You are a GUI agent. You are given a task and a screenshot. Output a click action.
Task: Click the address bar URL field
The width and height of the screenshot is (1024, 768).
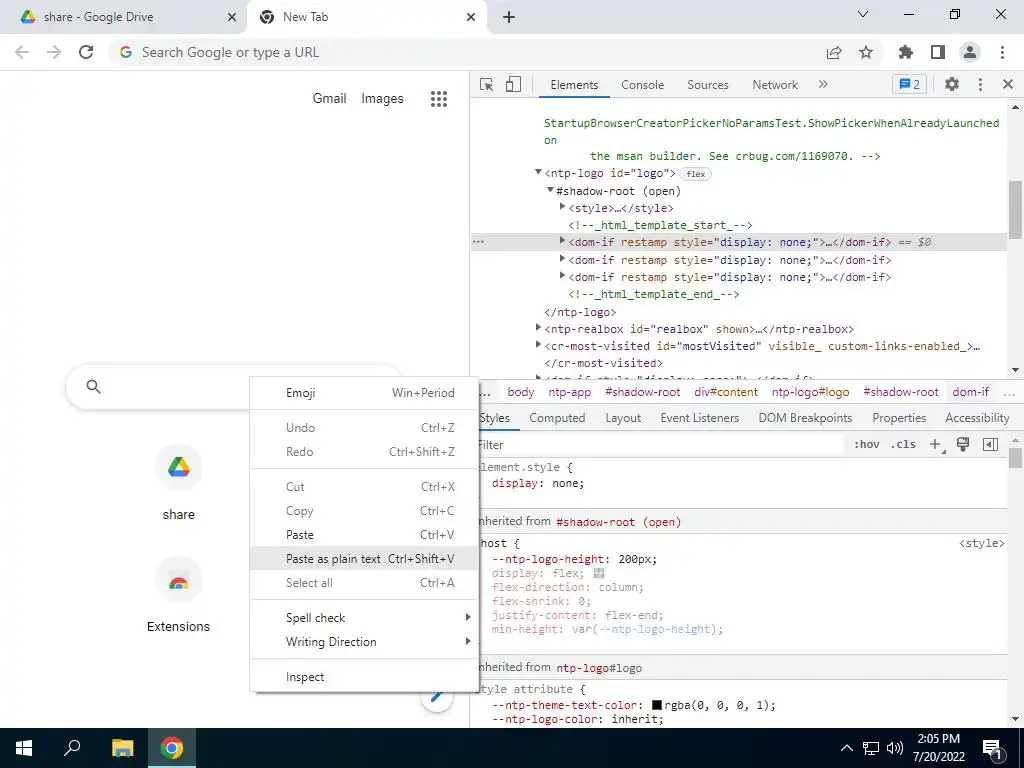tap(470, 52)
